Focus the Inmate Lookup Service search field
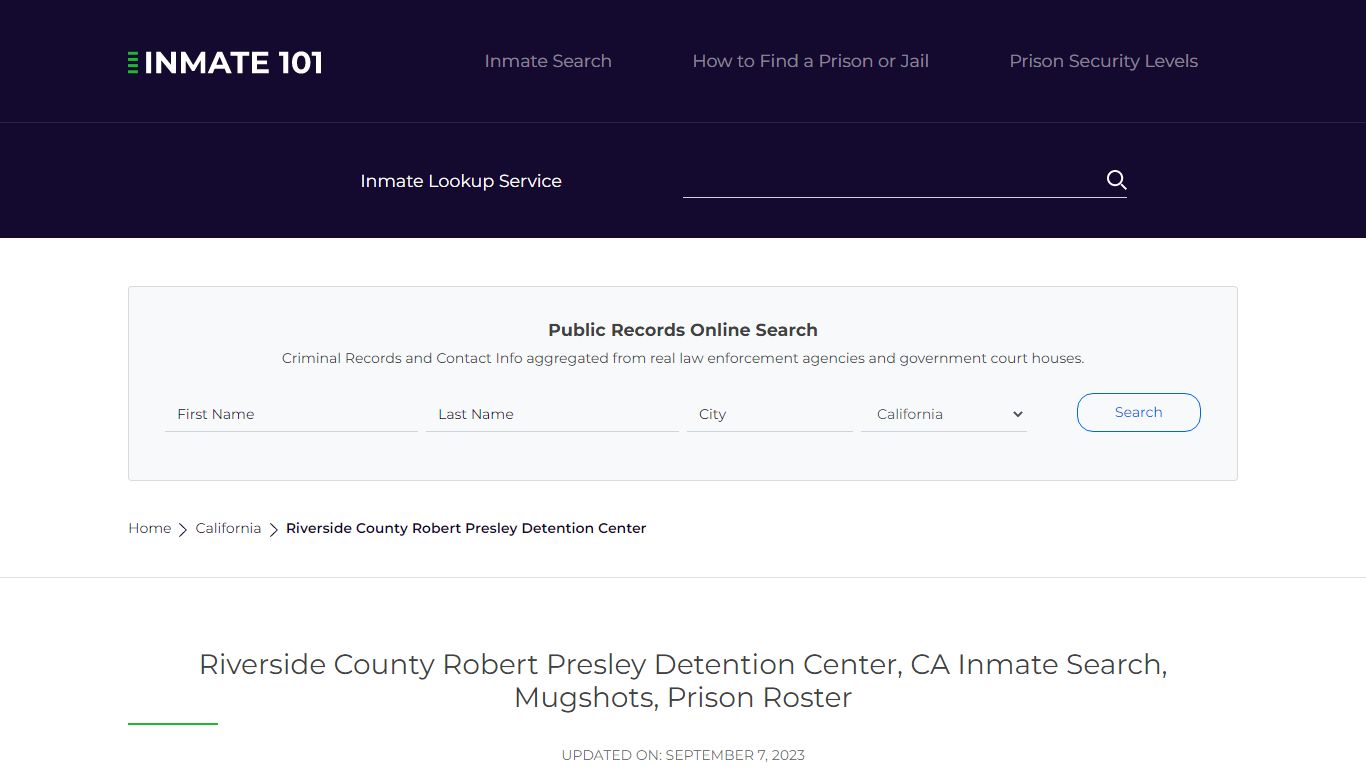Viewport: 1366px width, 768px height. click(890, 180)
